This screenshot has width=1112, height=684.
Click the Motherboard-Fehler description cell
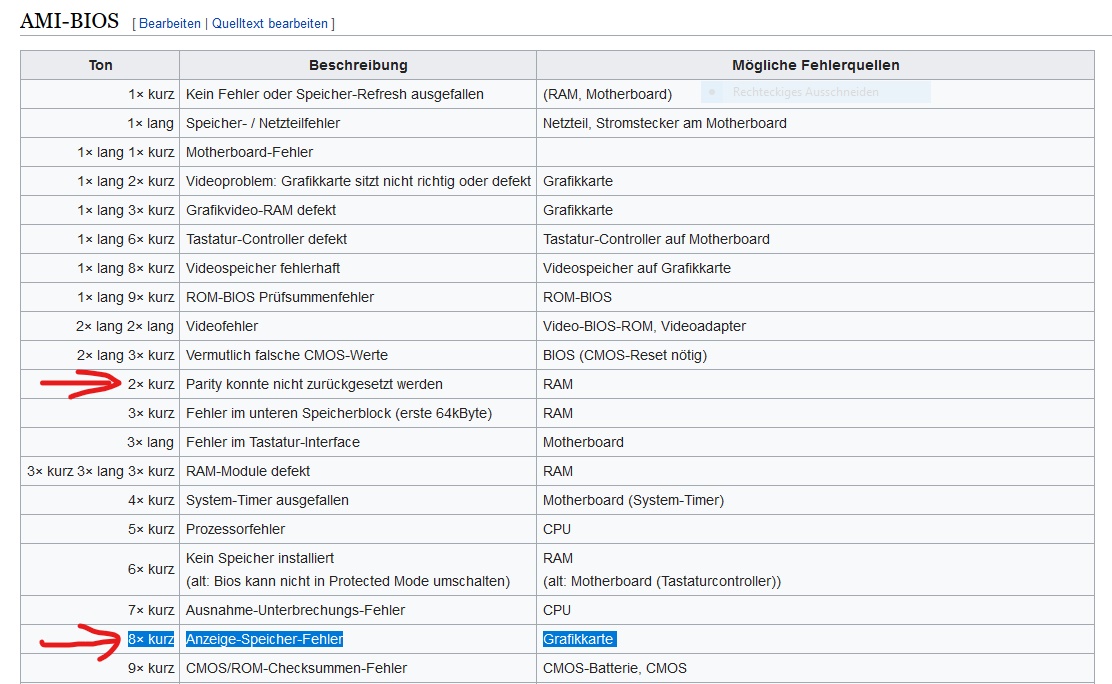click(249, 152)
